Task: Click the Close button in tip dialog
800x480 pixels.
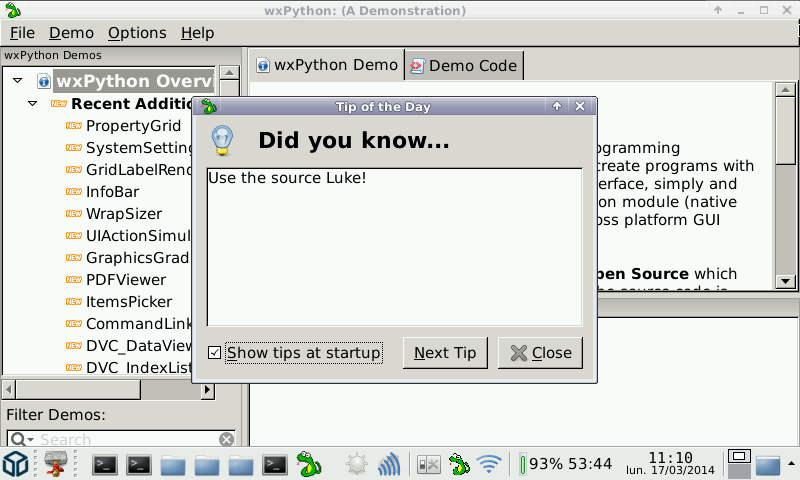Action: [540, 352]
